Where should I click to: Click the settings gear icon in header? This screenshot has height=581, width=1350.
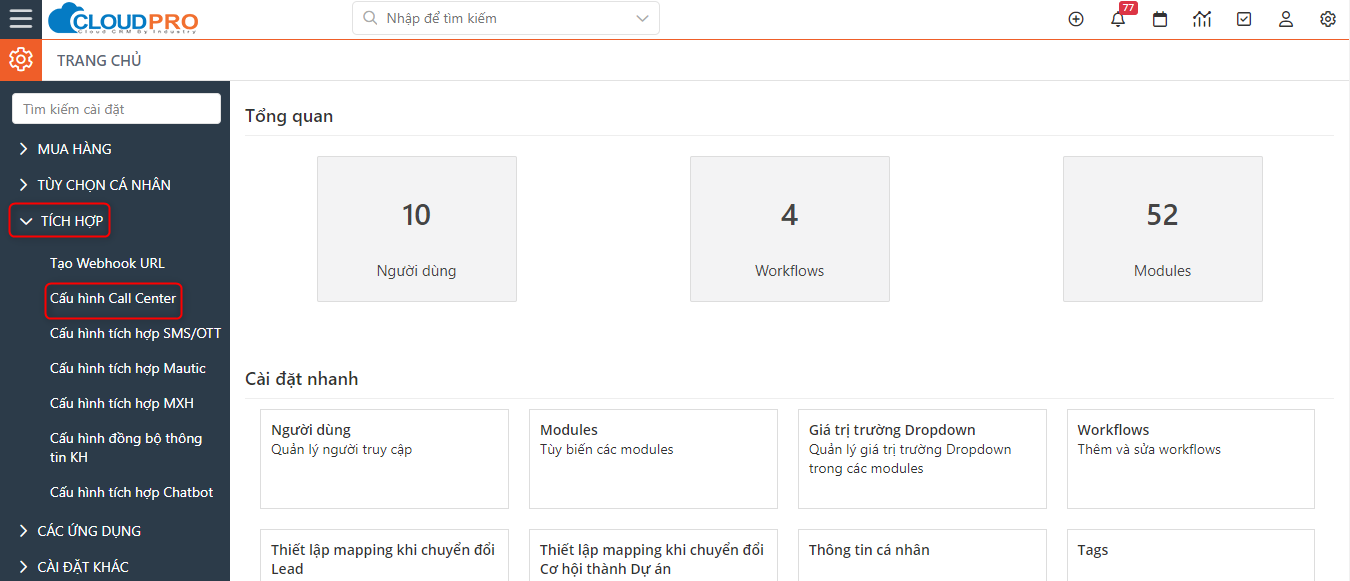tap(1328, 19)
